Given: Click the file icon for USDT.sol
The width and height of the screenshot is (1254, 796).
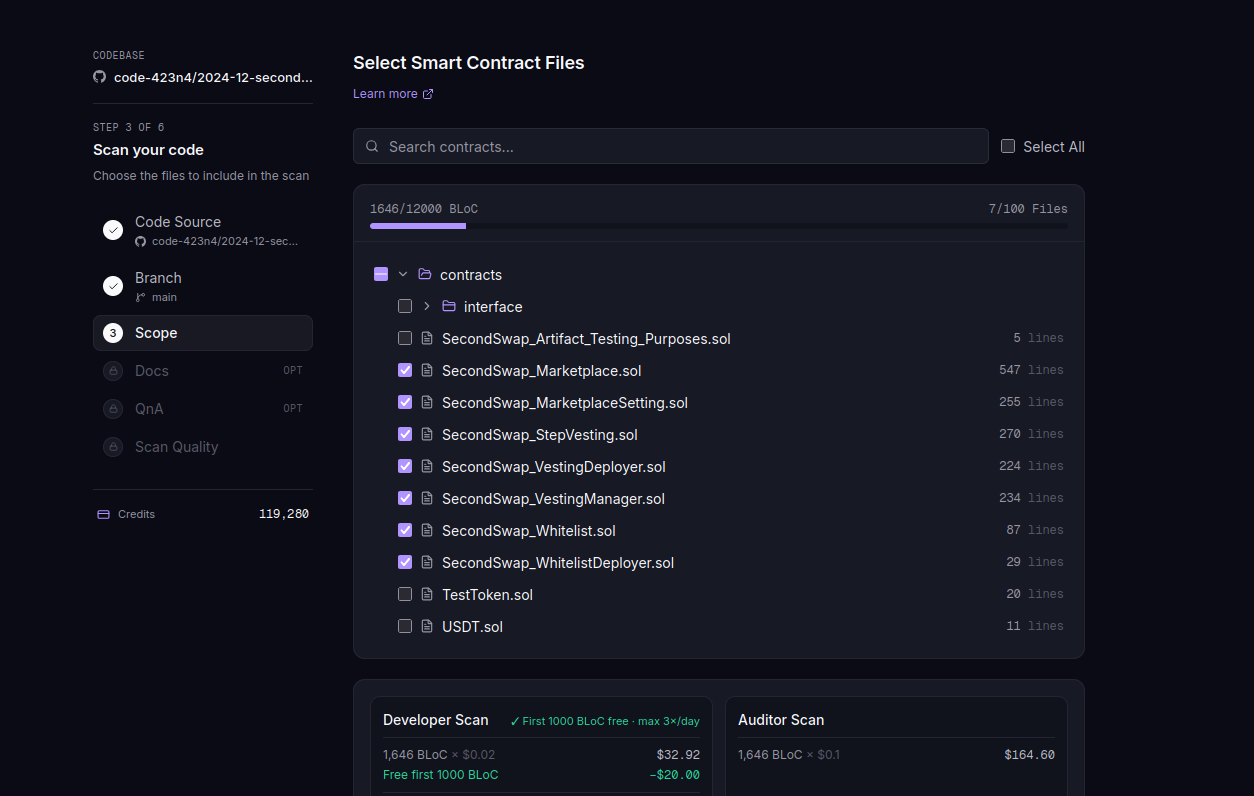Looking at the screenshot, I should pyautogui.click(x=427, y=626).
